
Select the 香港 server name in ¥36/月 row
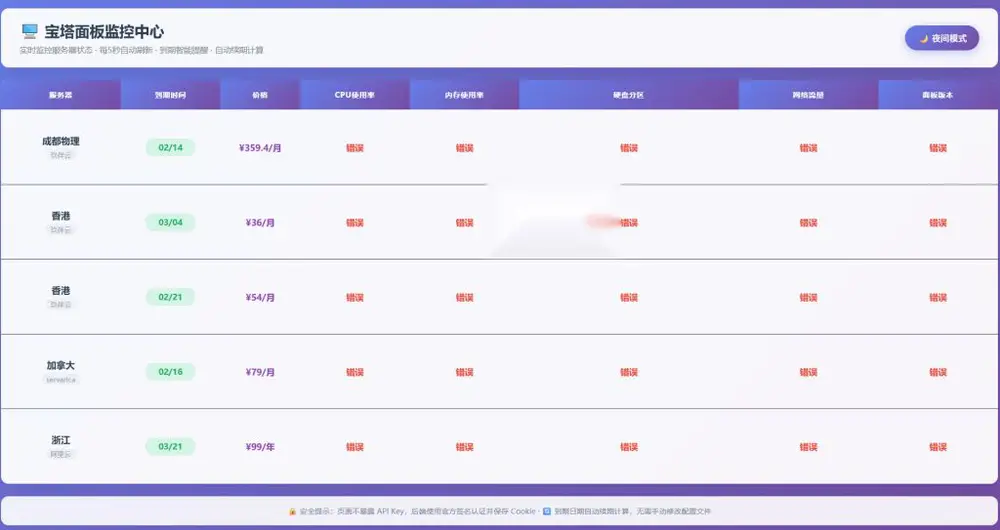coord(61,216)
